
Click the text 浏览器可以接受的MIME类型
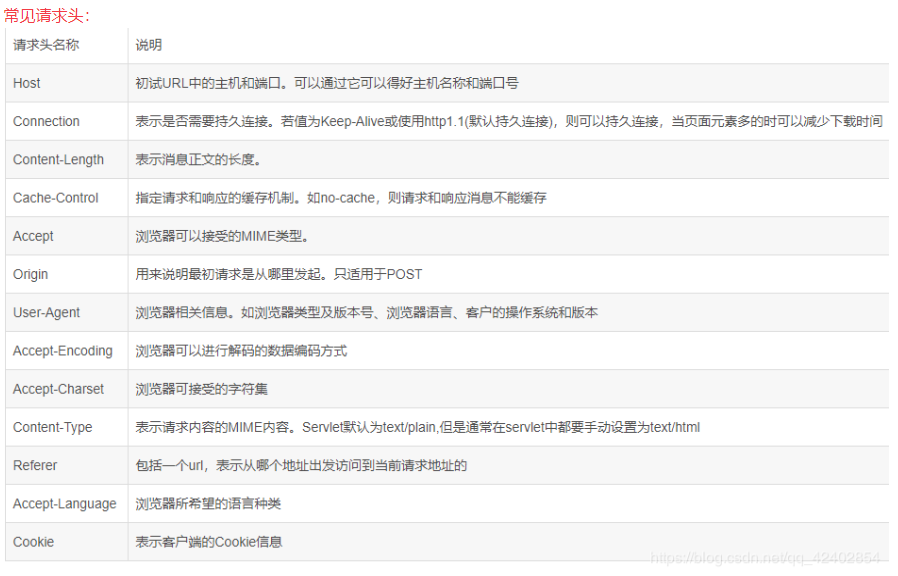coord(222,236)
